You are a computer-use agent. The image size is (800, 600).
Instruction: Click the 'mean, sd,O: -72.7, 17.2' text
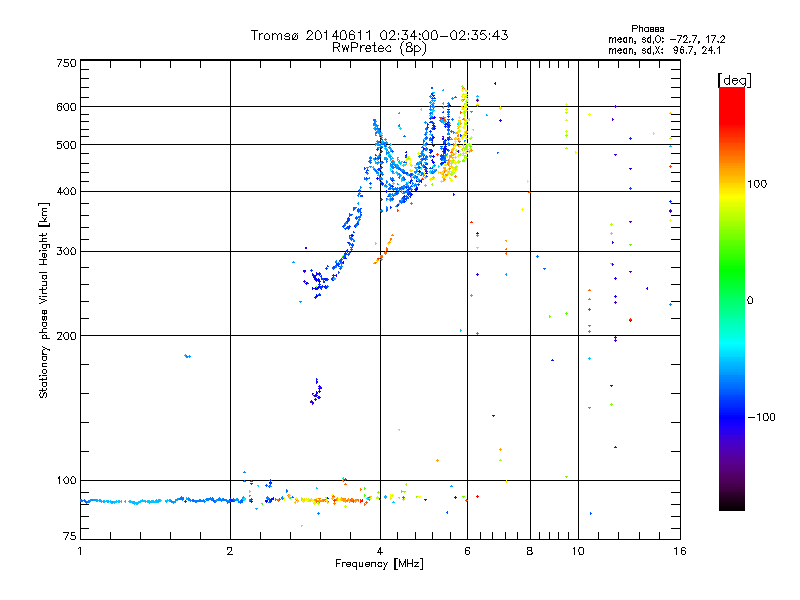pyautogui.click(x=666, y=40)
